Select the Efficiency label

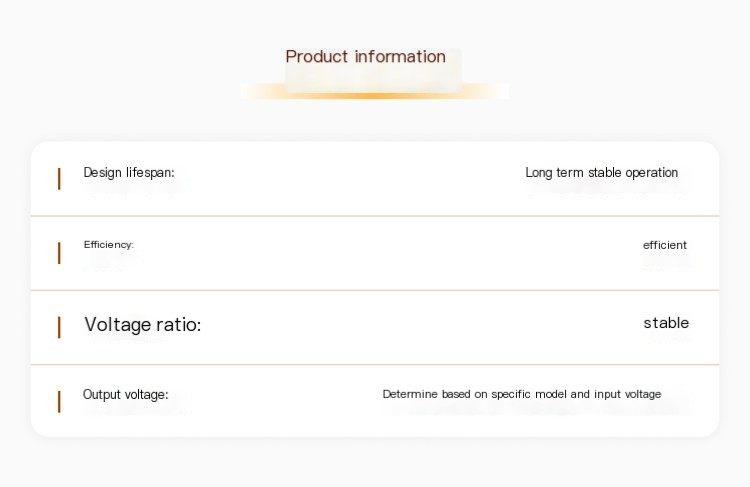[x=109, y=244]
